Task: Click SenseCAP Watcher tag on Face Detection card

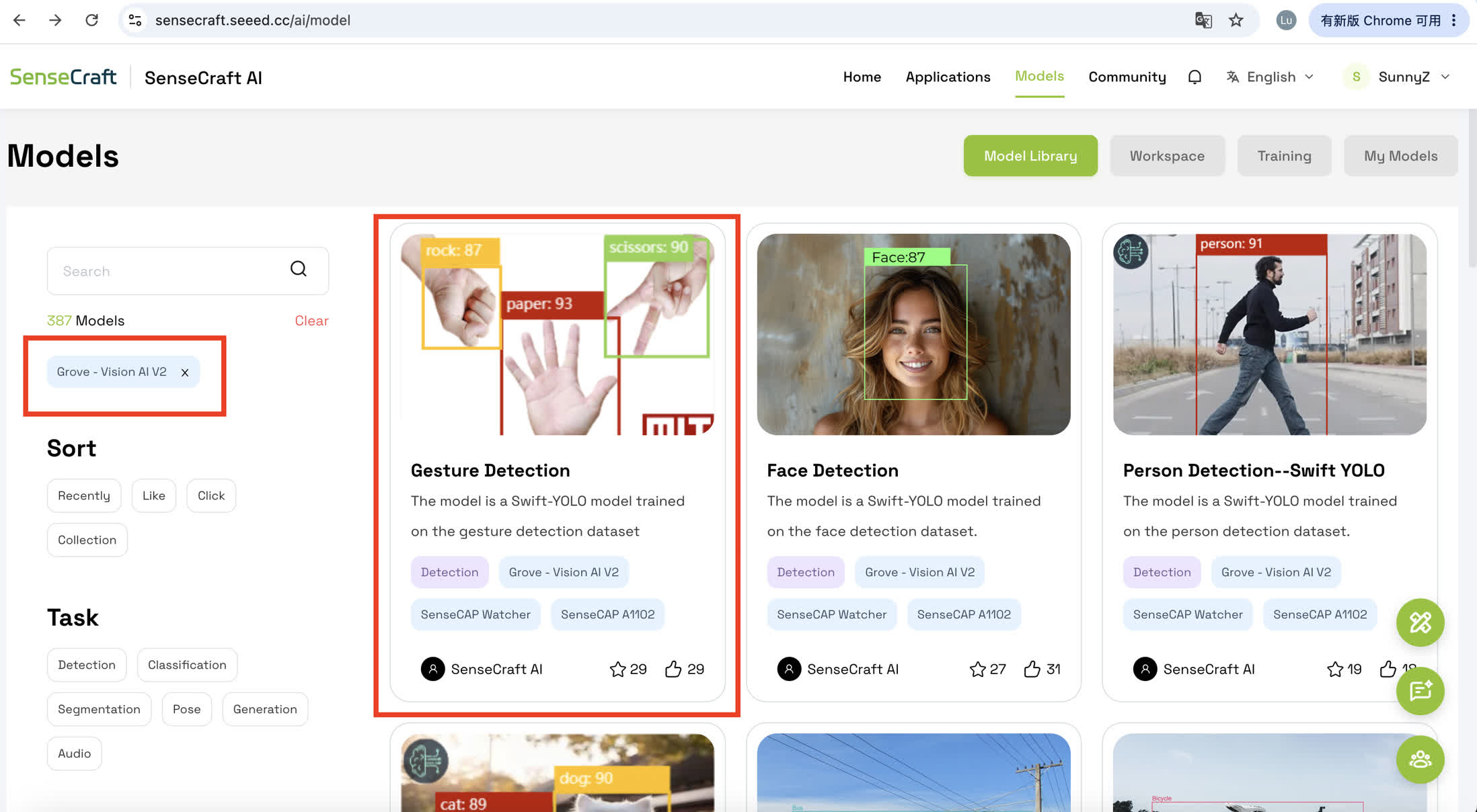Action: point(831,614)
